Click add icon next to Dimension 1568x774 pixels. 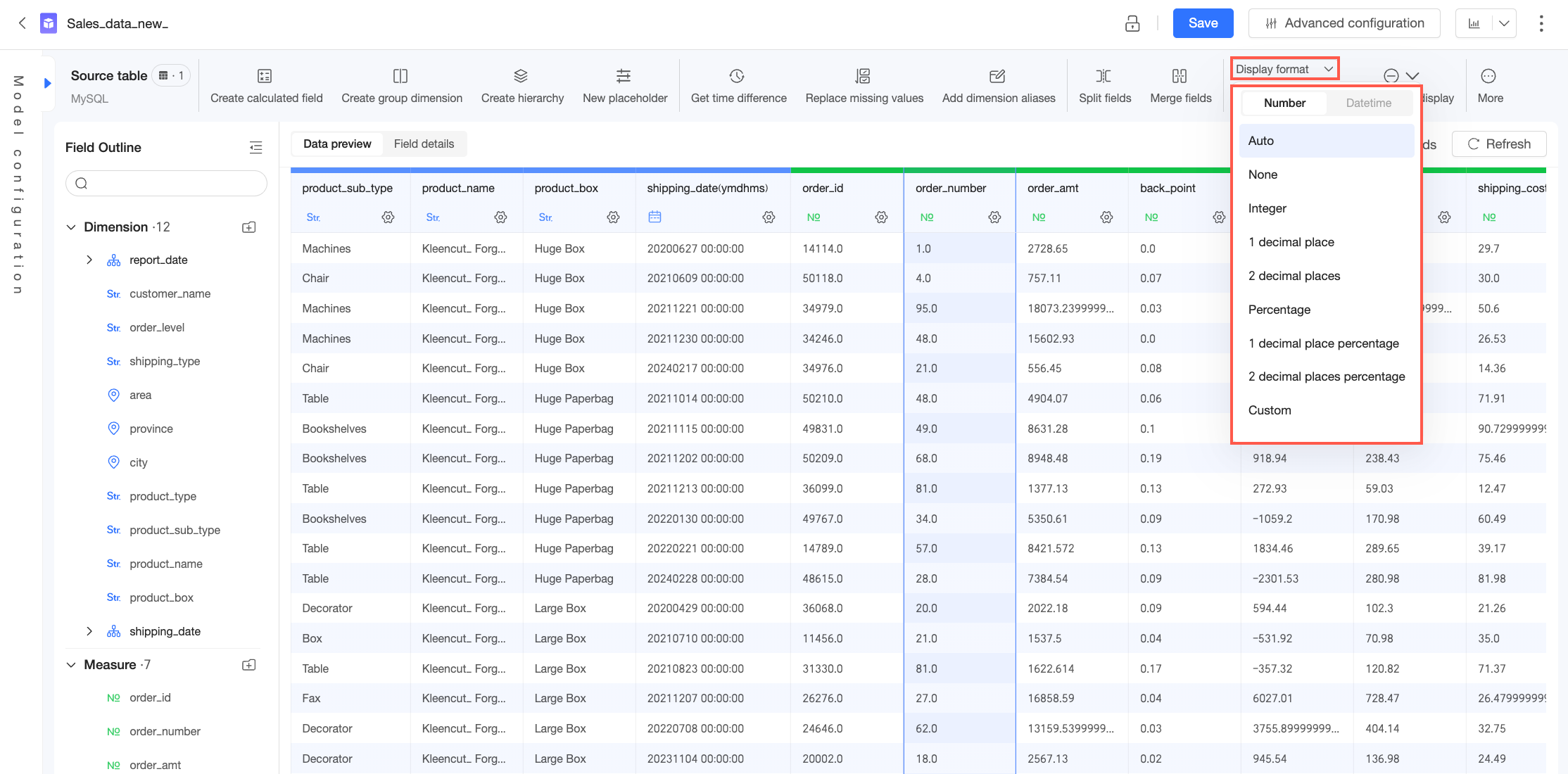pos(249,227)
